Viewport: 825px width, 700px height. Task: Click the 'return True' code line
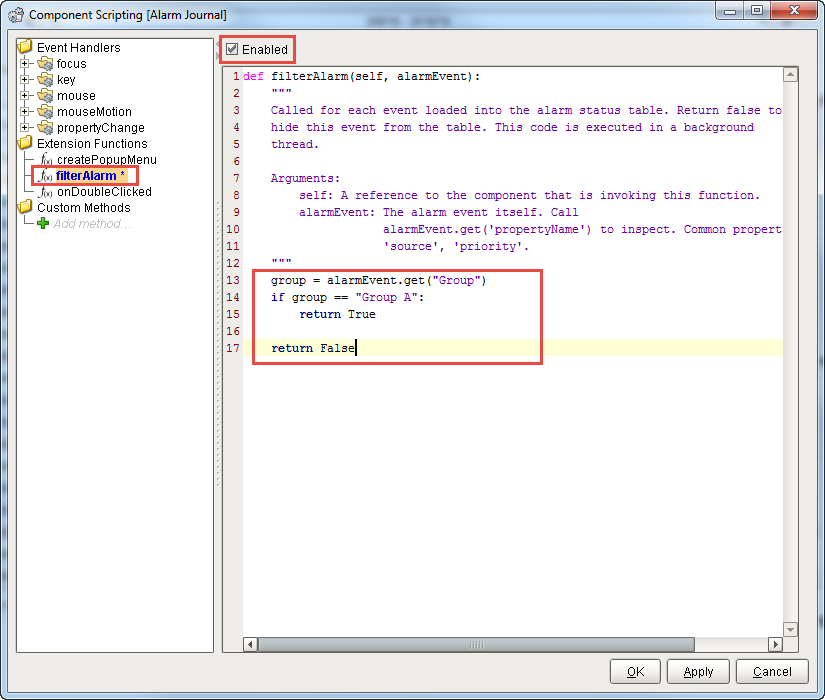pos(337,314)
